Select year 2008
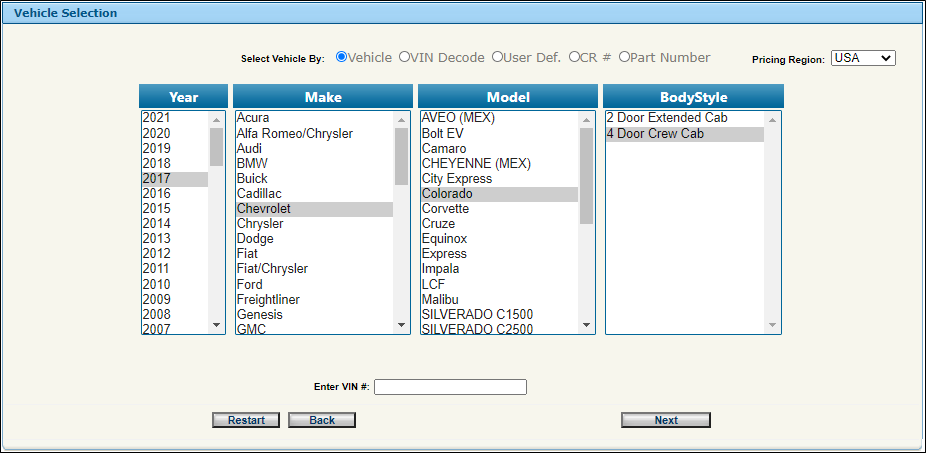Screen dimensions: 926x453 coord(175,314)
